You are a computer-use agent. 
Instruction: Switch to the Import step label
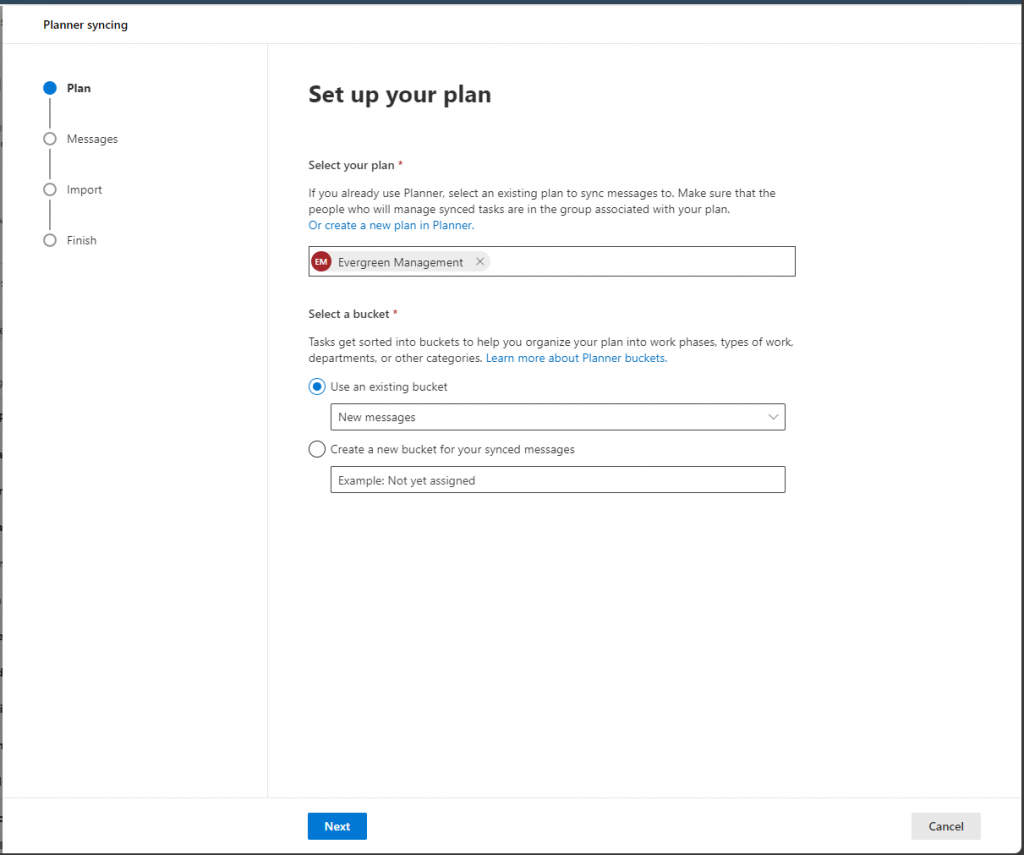tap(84, 190)
